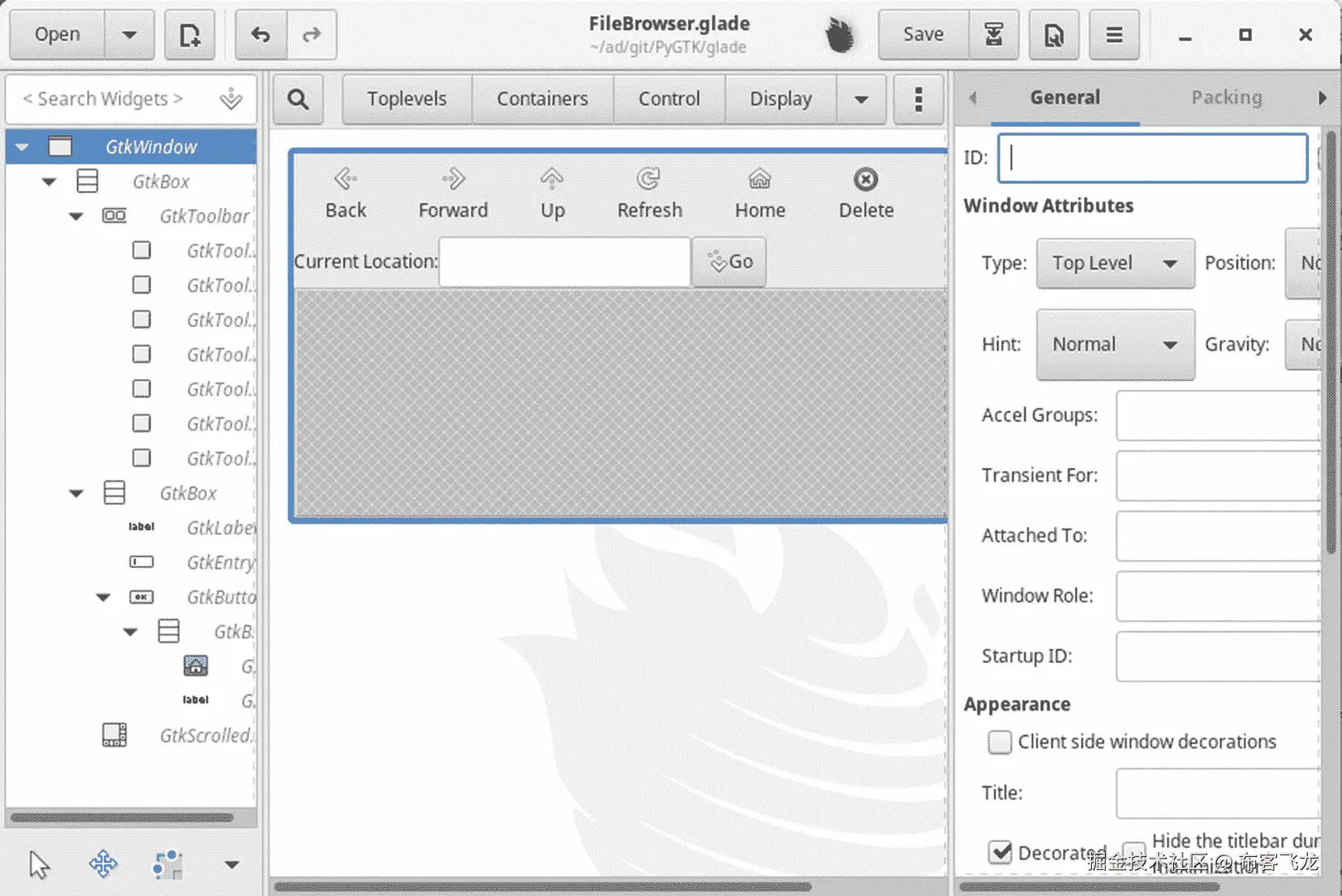Open the Containers widget group

click(542, 99)
